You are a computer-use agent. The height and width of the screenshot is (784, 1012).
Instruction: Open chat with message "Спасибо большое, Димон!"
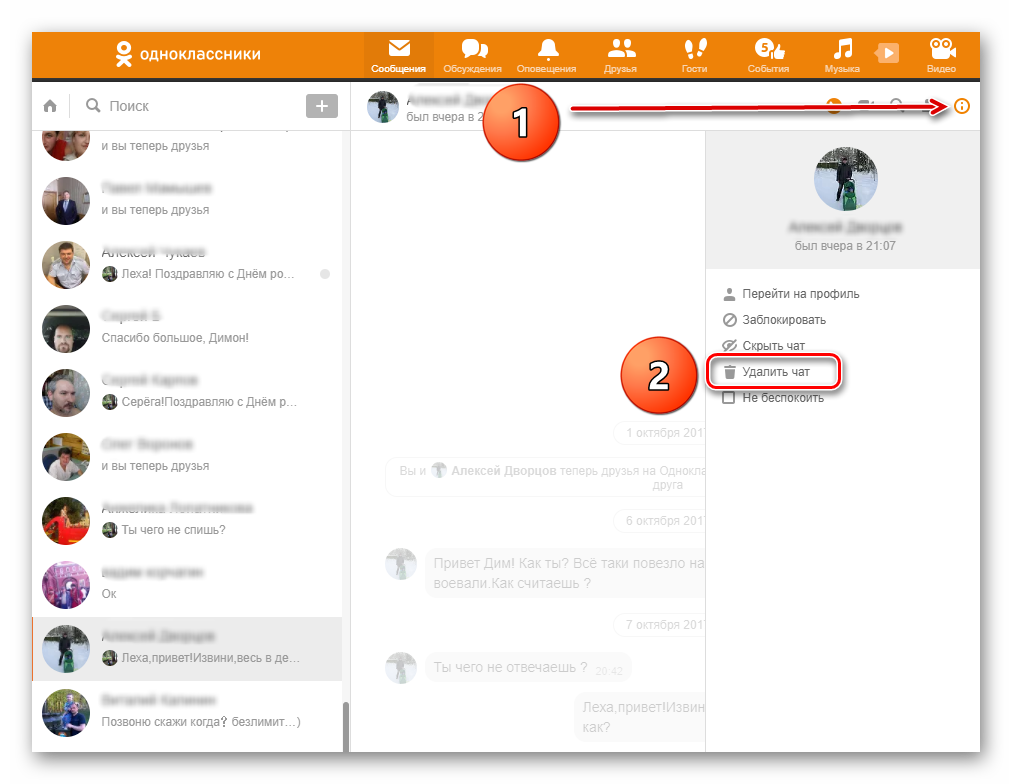point(190,328)
